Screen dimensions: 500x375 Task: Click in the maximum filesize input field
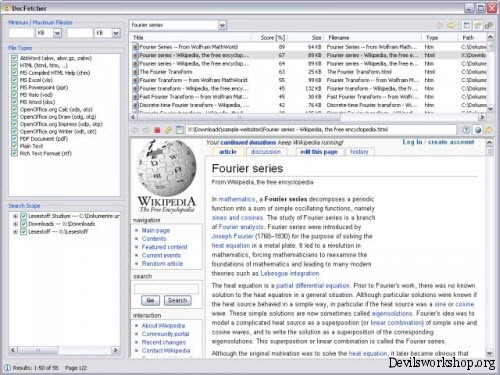(80, 33)
